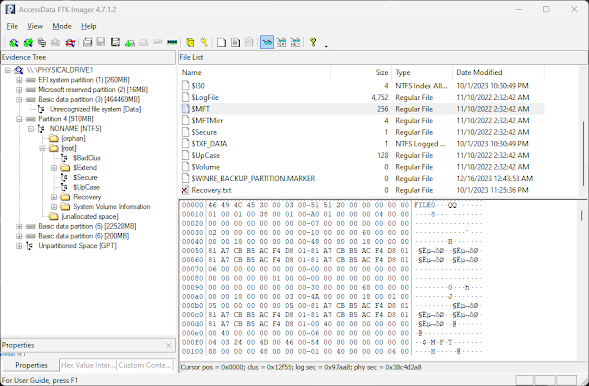
Task: Expand Basic data partition (6) [200MB]
Action: click(19, 236)
